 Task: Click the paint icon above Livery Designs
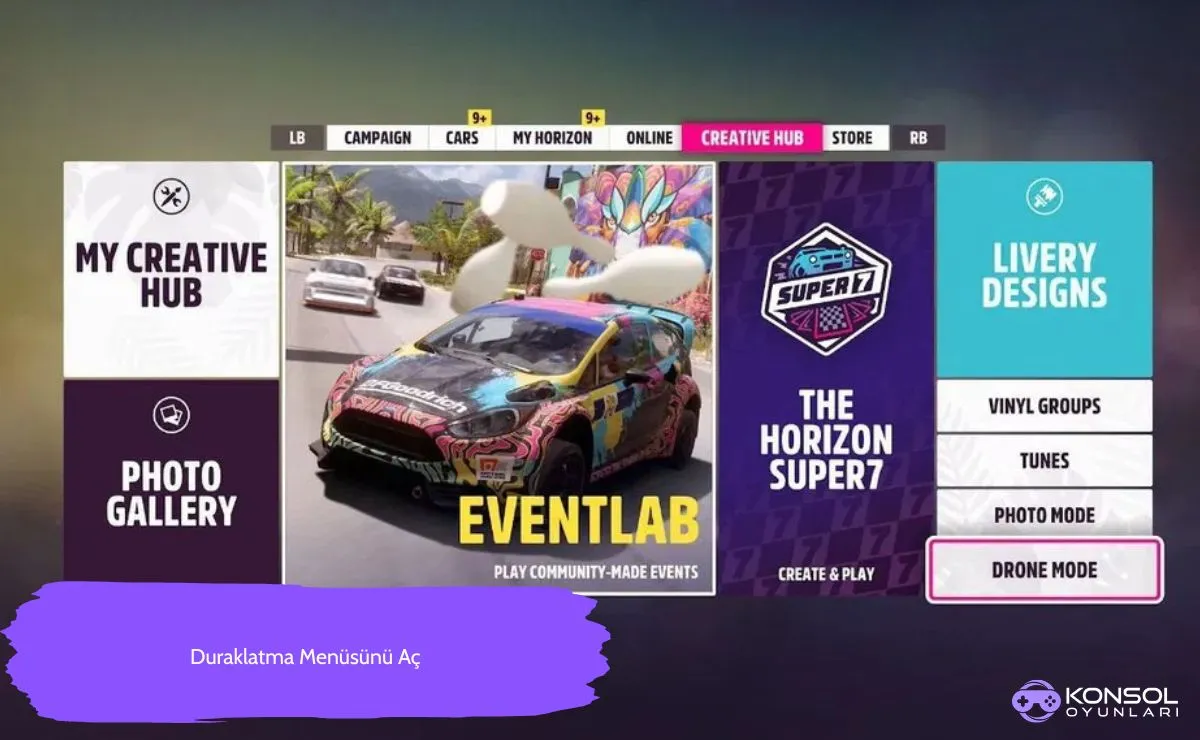point(1044,196)
